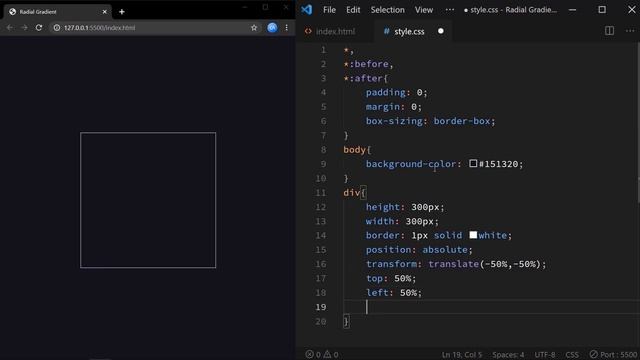Click the editor vertical scrollbar
This screenshot has width=640, height=360.
pos(638,122)
